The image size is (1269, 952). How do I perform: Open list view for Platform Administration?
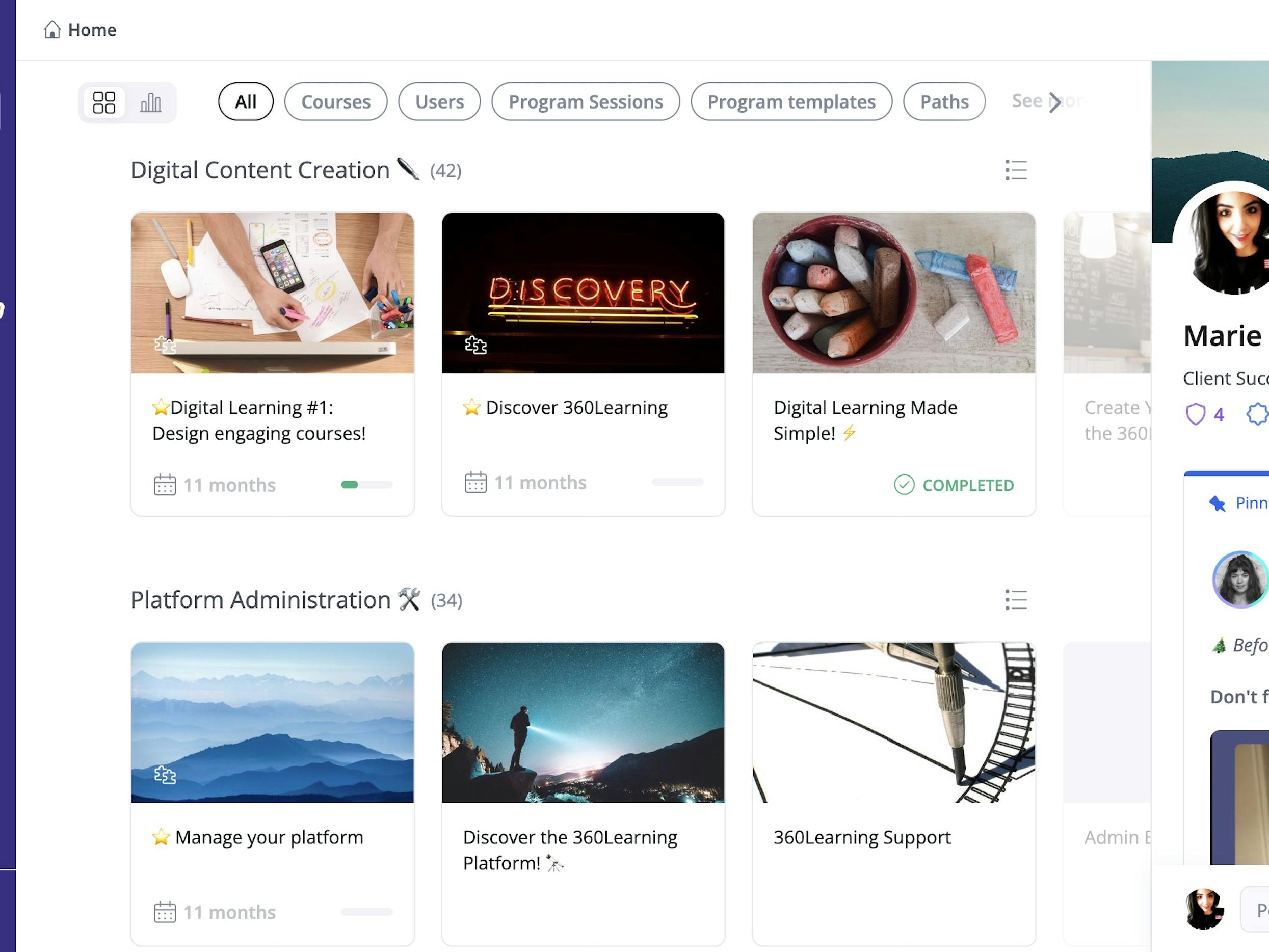(1015, 600)
